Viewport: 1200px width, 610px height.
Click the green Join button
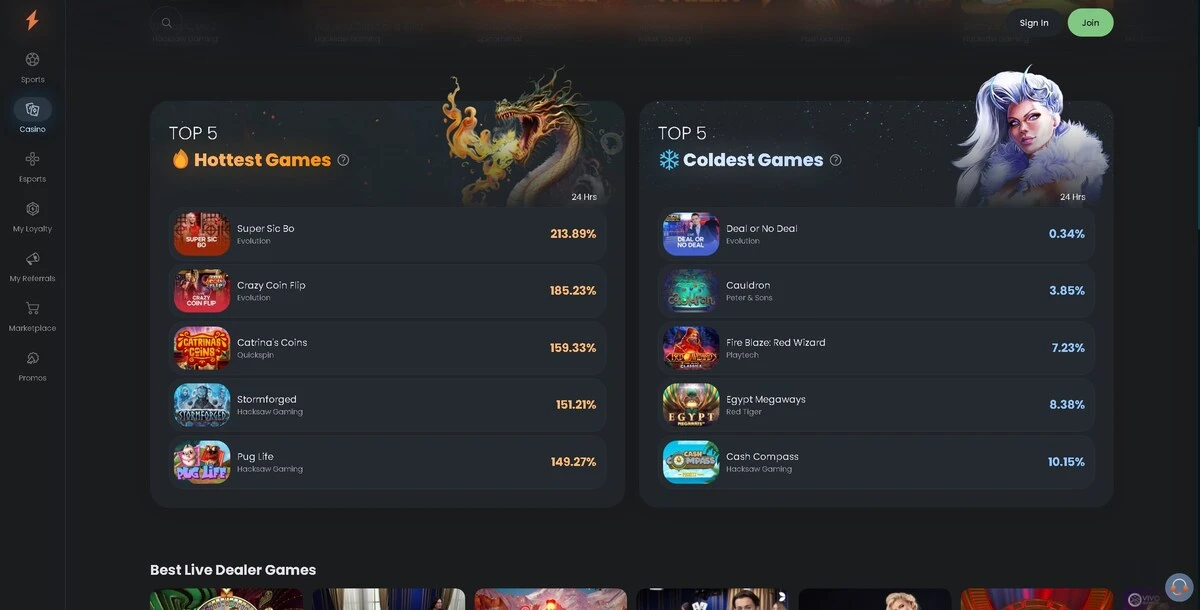coord(1090,22)
